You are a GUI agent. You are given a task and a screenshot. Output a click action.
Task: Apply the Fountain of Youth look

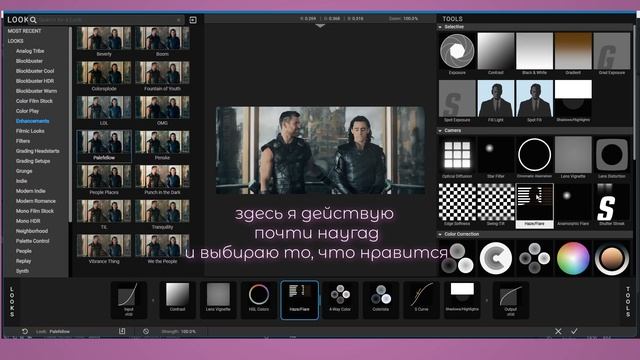pyautogui.click(x=162, y=76)
